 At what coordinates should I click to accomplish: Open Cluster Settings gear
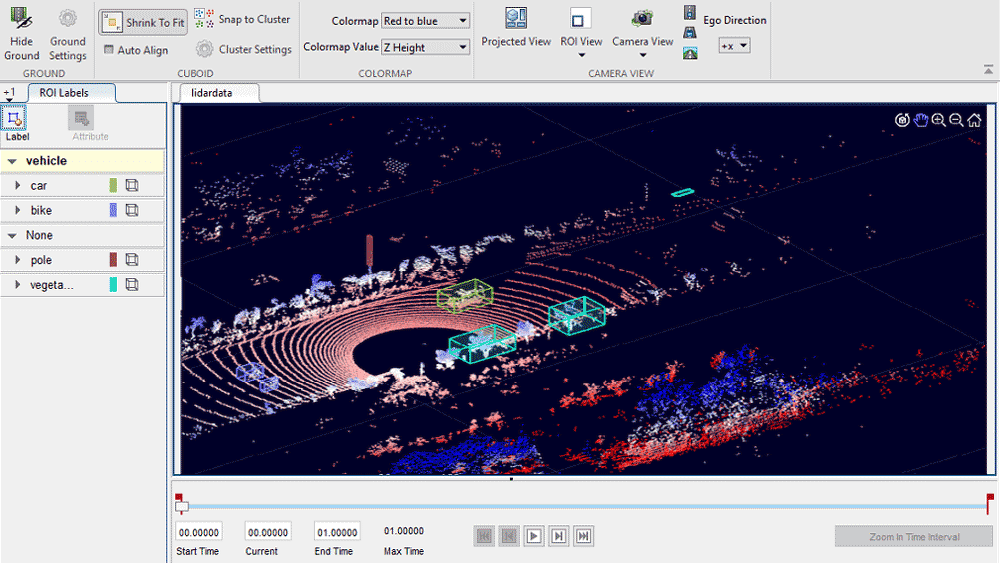click(204, 49)
